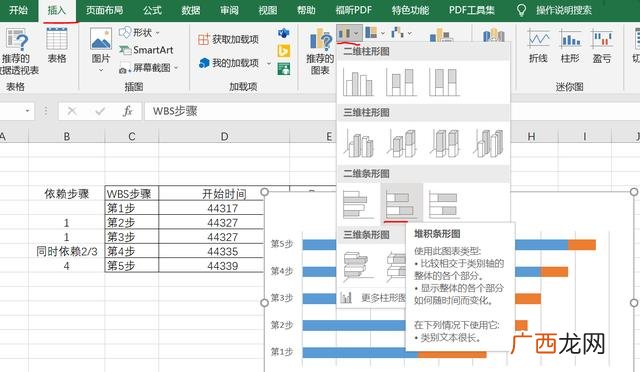Expand the 我的加载项 dropdown arrow
The width and height of the screenshot is (640, 372).
click(x=269, y=64)
